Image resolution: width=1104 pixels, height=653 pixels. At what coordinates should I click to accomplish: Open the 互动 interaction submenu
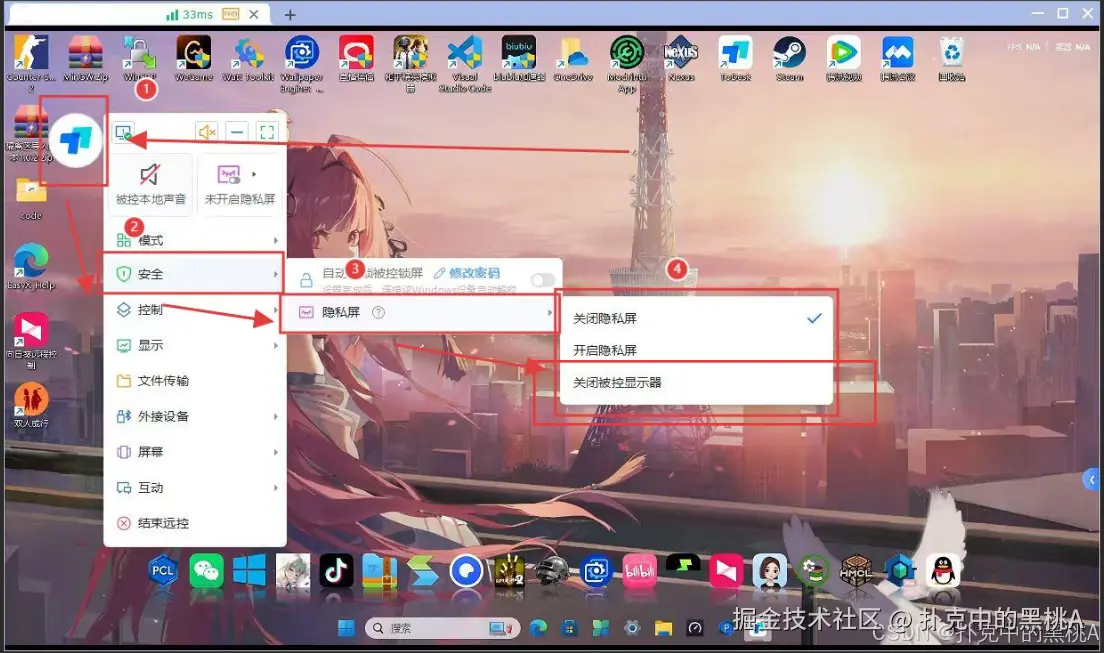[195, 487]
